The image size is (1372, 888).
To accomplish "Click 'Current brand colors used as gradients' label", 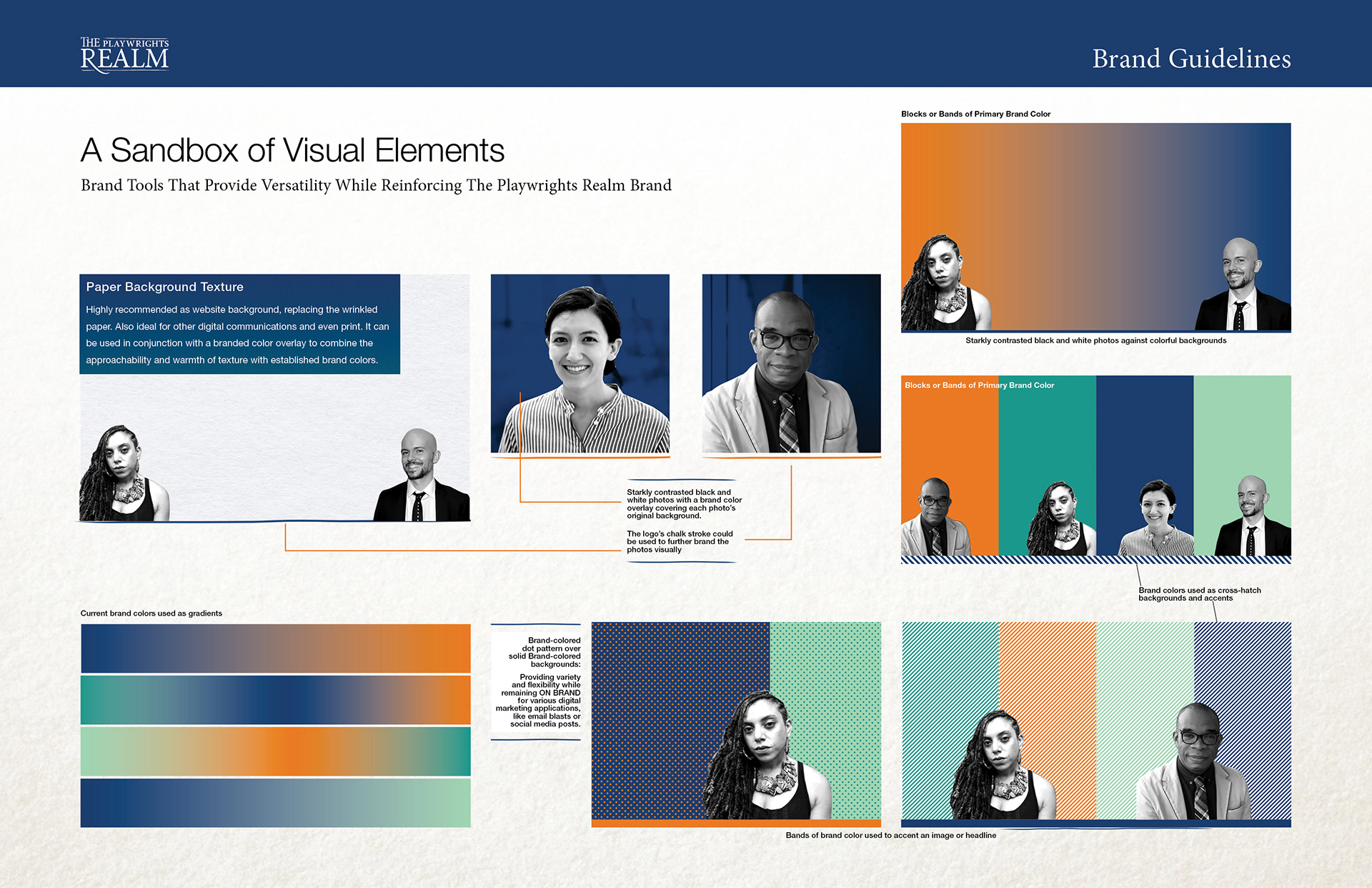I will [151, 613].
